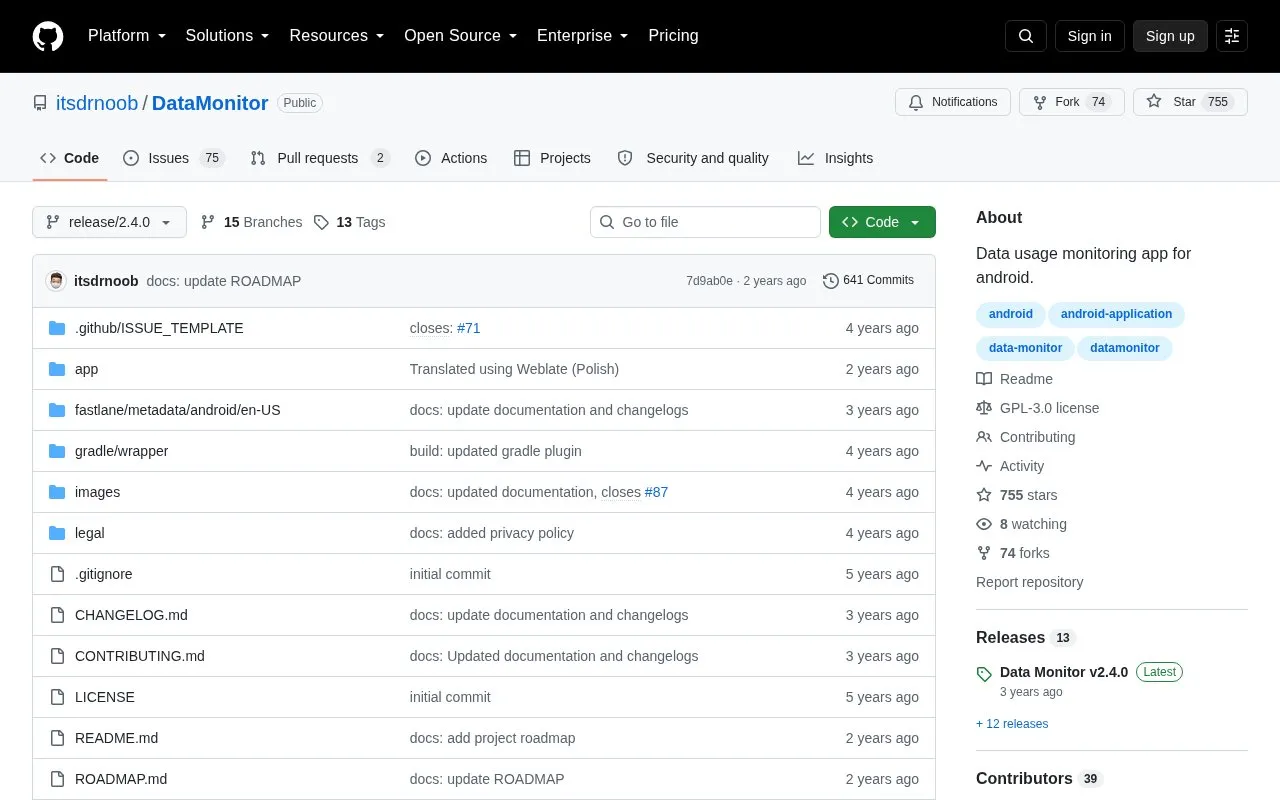1280x800 pixels.
Task: Click the pulse icon beside Activity
Action: click(x=984, y=466)
